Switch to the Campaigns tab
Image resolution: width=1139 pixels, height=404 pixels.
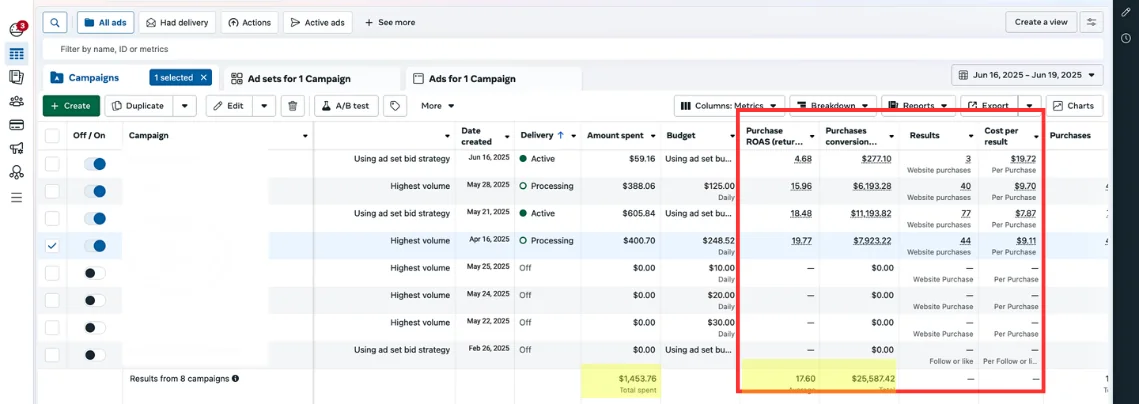tap(94, 78)
